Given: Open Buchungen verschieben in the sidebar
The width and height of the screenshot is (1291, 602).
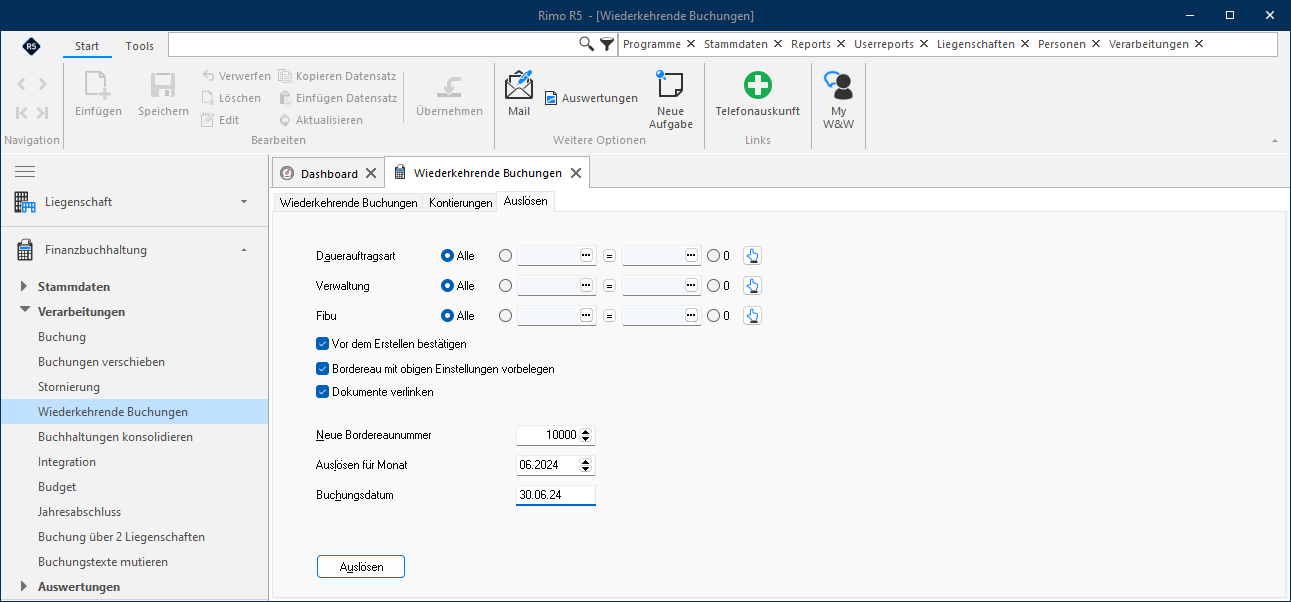Looking at the screenshot, I should pos(102,362).
